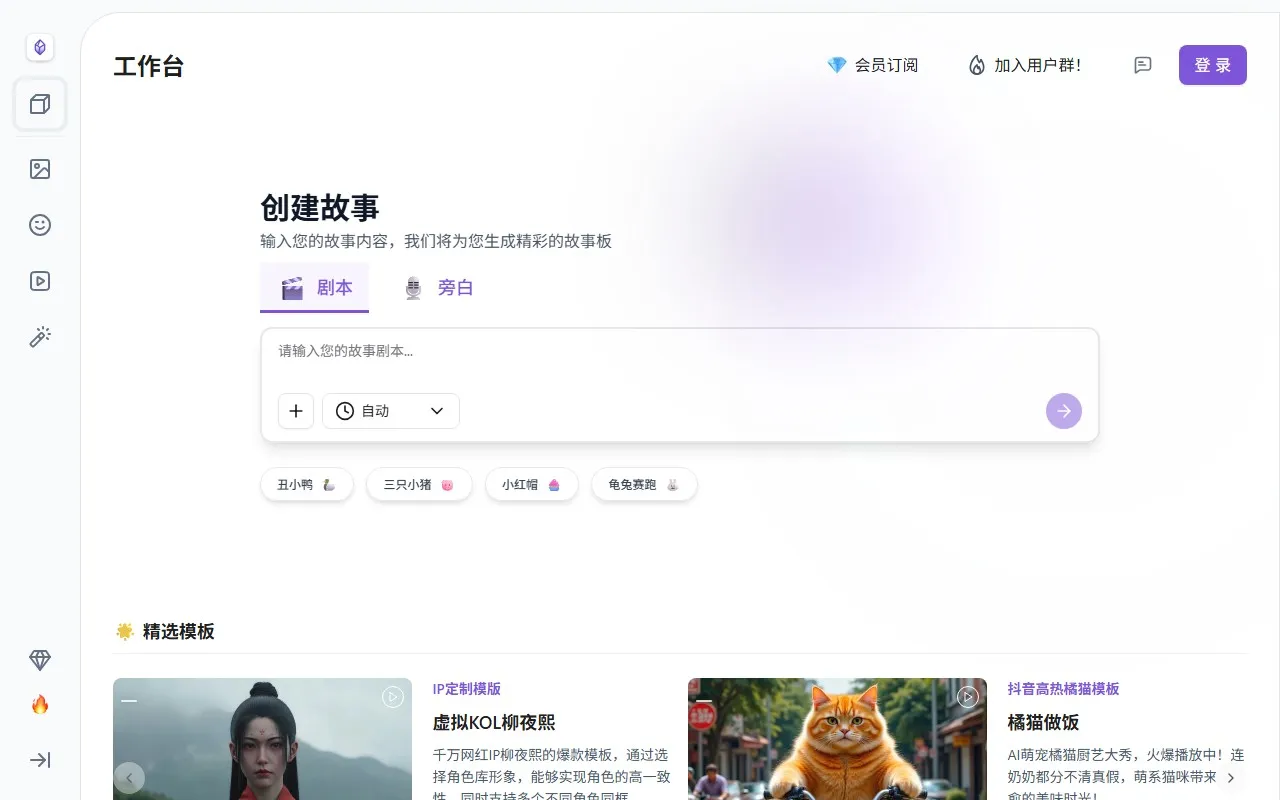The width and height of the screenshot is (1280, 800).
Task: Play the 橘猫做饭 template thumbnail
Action: click(x=967, y=697)
